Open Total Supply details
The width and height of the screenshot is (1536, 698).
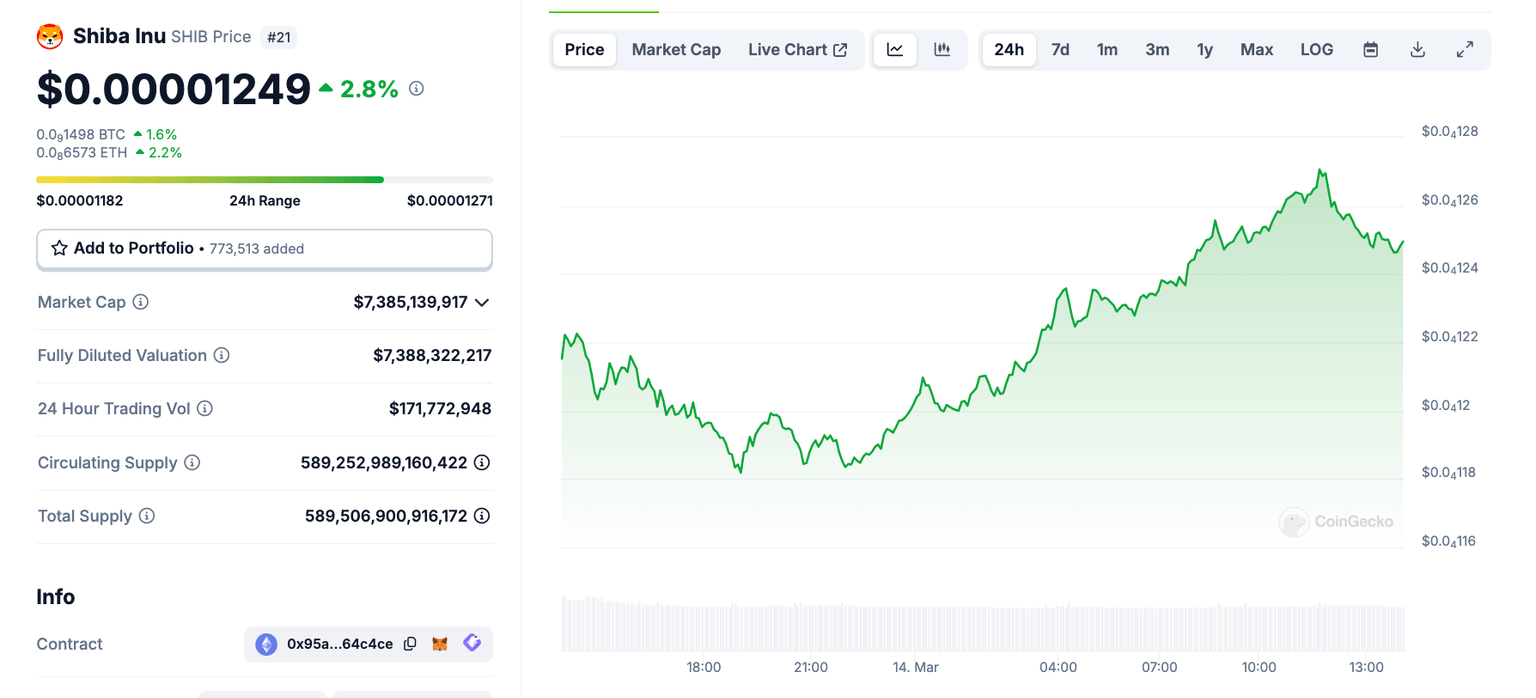pos(147,516)
